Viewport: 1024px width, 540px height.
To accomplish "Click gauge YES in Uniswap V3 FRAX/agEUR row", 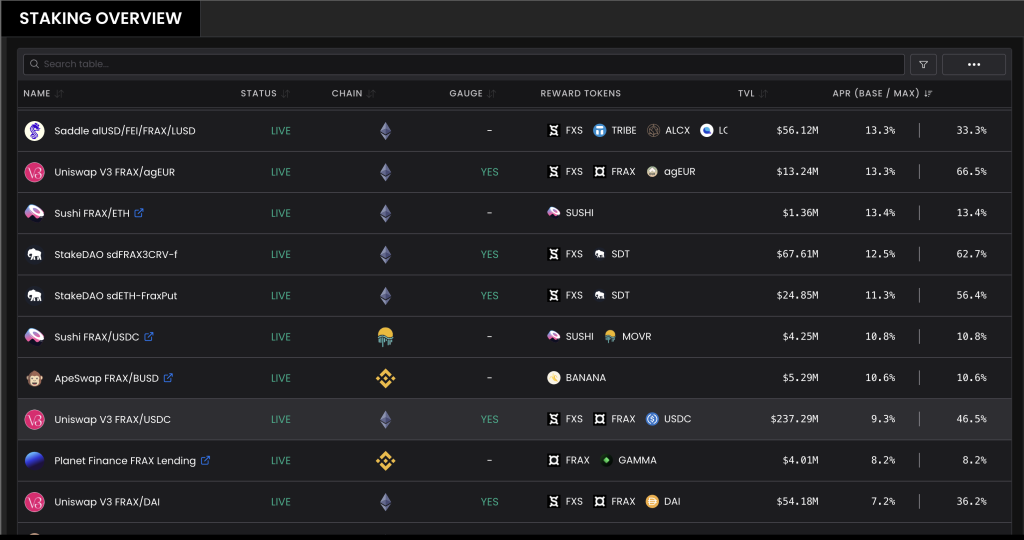I will point(489,172).
